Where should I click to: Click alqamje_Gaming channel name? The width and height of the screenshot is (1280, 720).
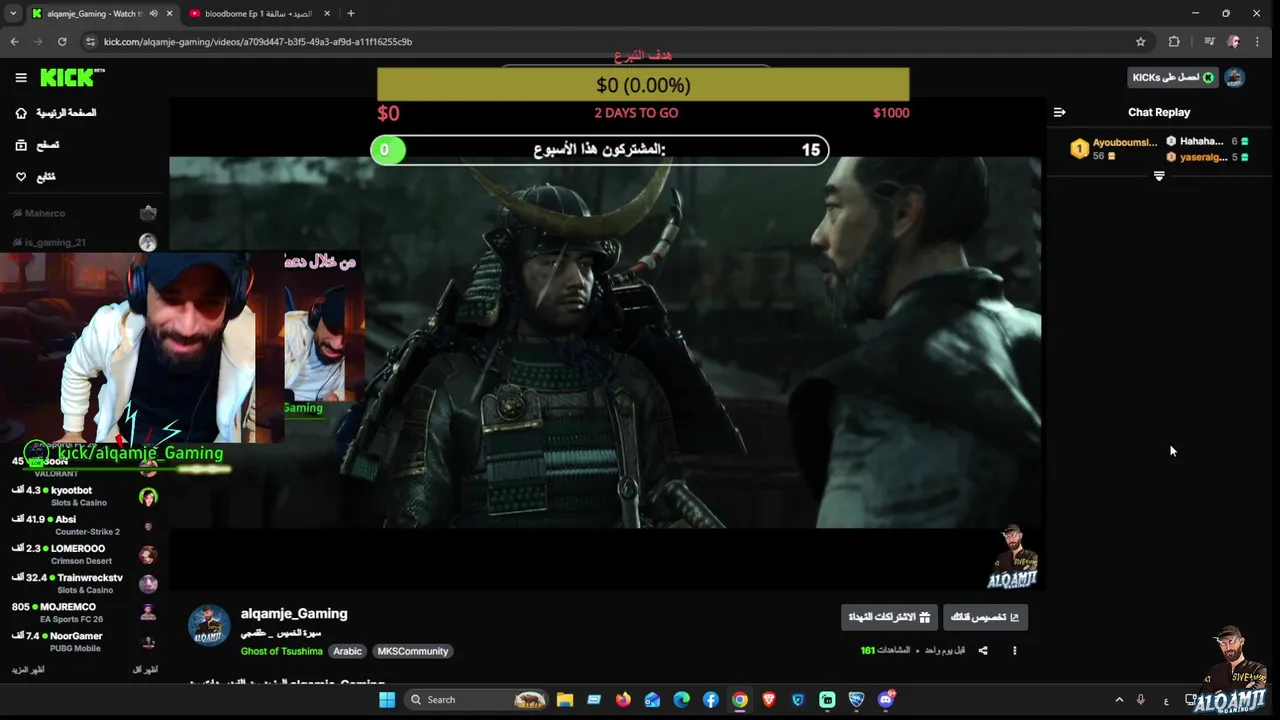(x=294, y=614)
